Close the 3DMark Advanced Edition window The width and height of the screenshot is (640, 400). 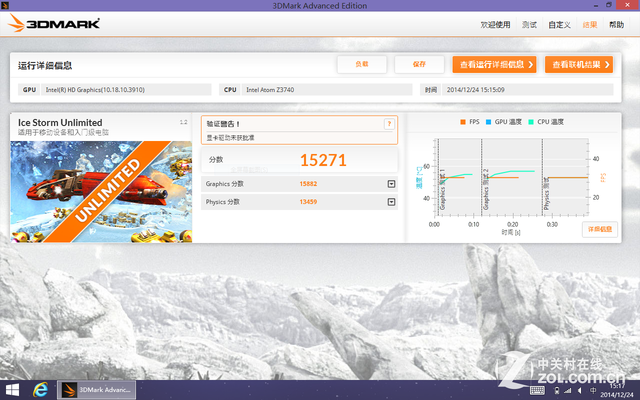(x=627, y=5)
